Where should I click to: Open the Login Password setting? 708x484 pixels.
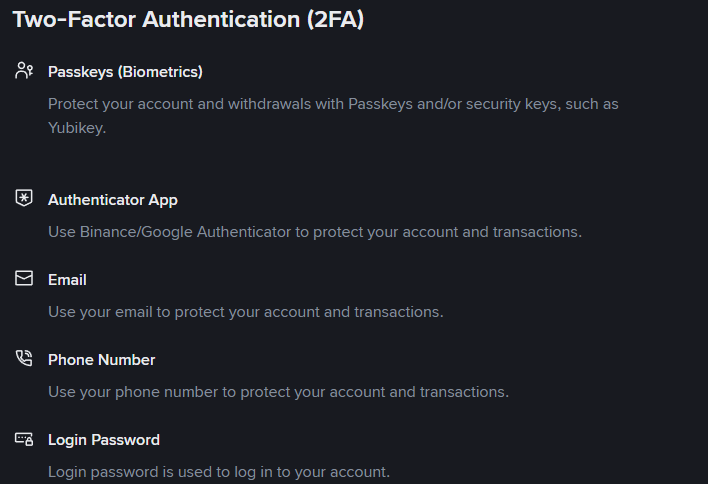tap(103, 440)
